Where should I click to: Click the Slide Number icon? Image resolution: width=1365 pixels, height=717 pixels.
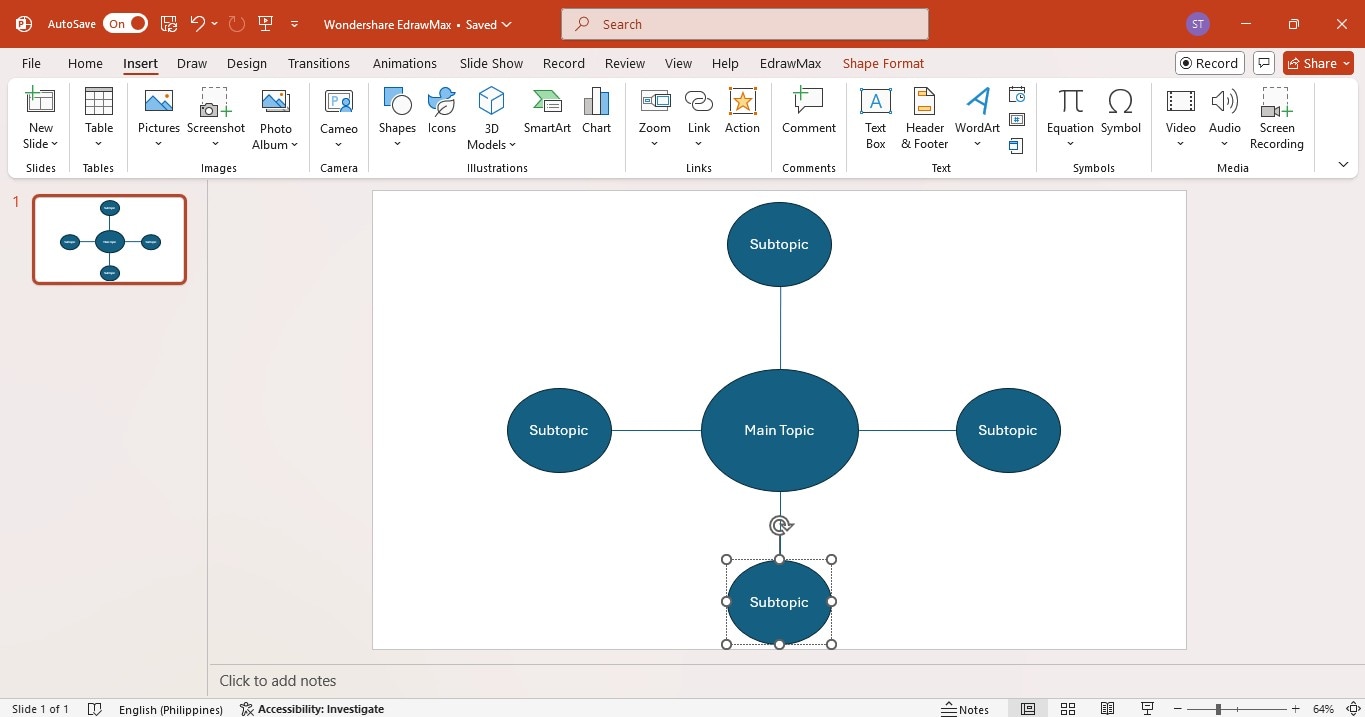click(x=1017, y=120)
